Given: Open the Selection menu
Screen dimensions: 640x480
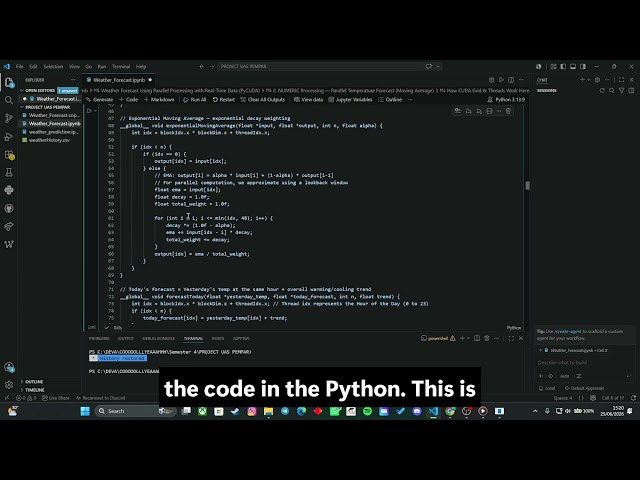Looking at the screenshot, I should 53,67.
